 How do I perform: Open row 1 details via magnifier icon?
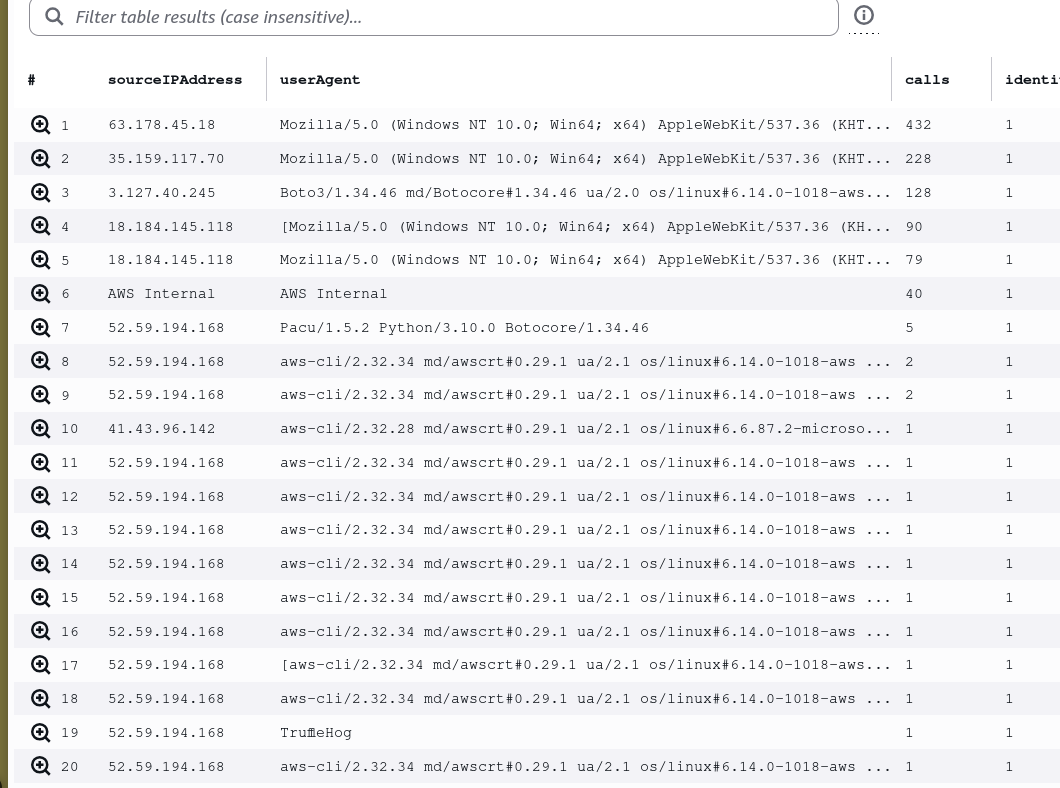coord(41,125)
